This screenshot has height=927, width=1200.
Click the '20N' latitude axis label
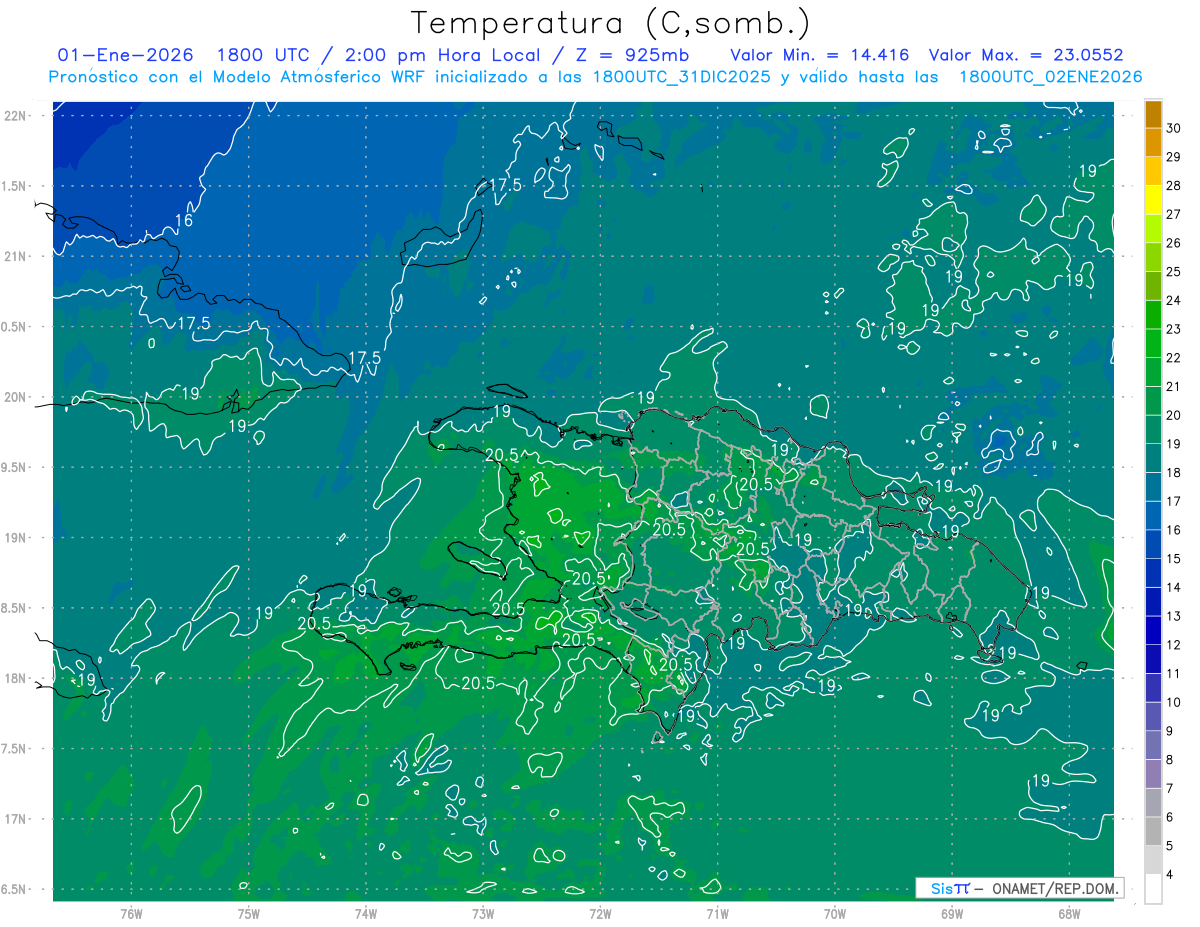(x=17, y=397)
